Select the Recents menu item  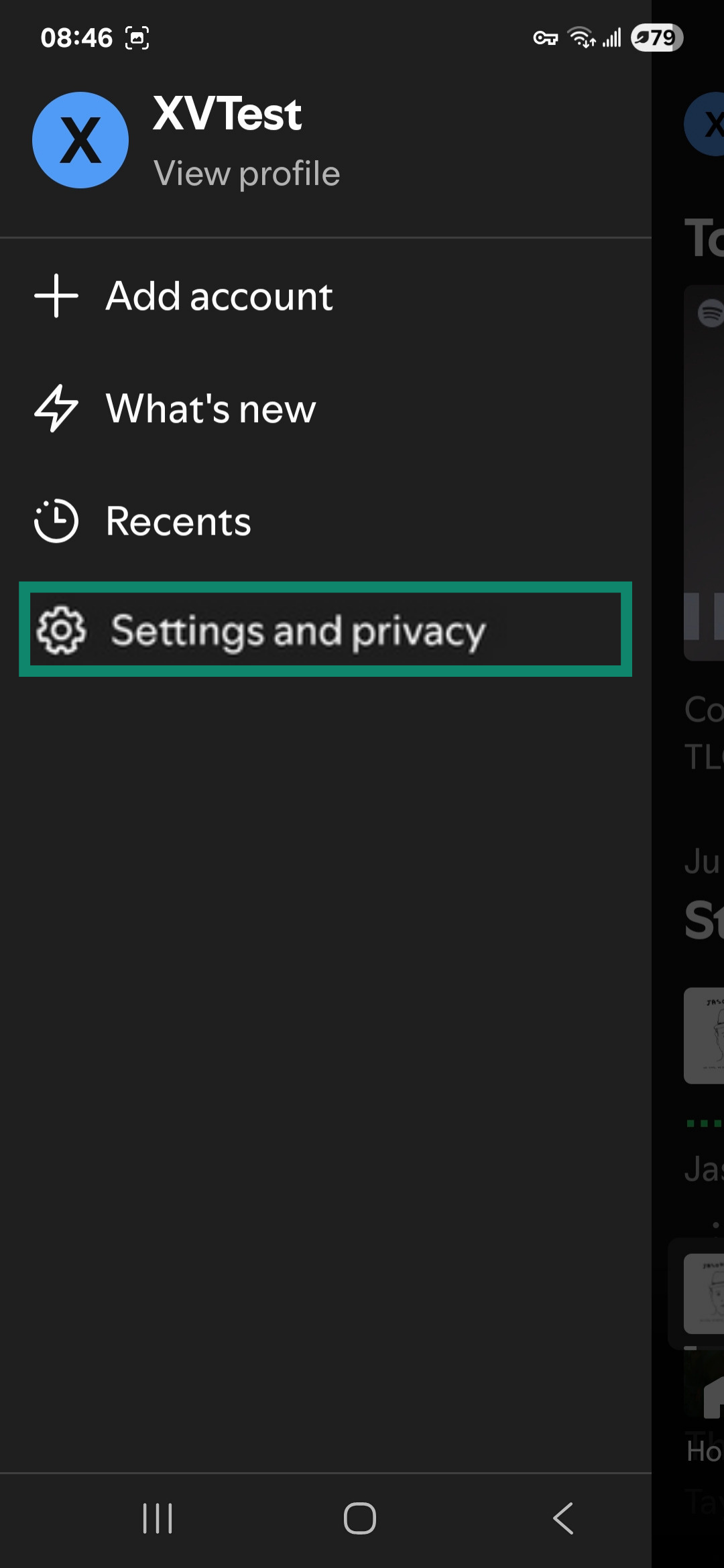coord(178,521)
